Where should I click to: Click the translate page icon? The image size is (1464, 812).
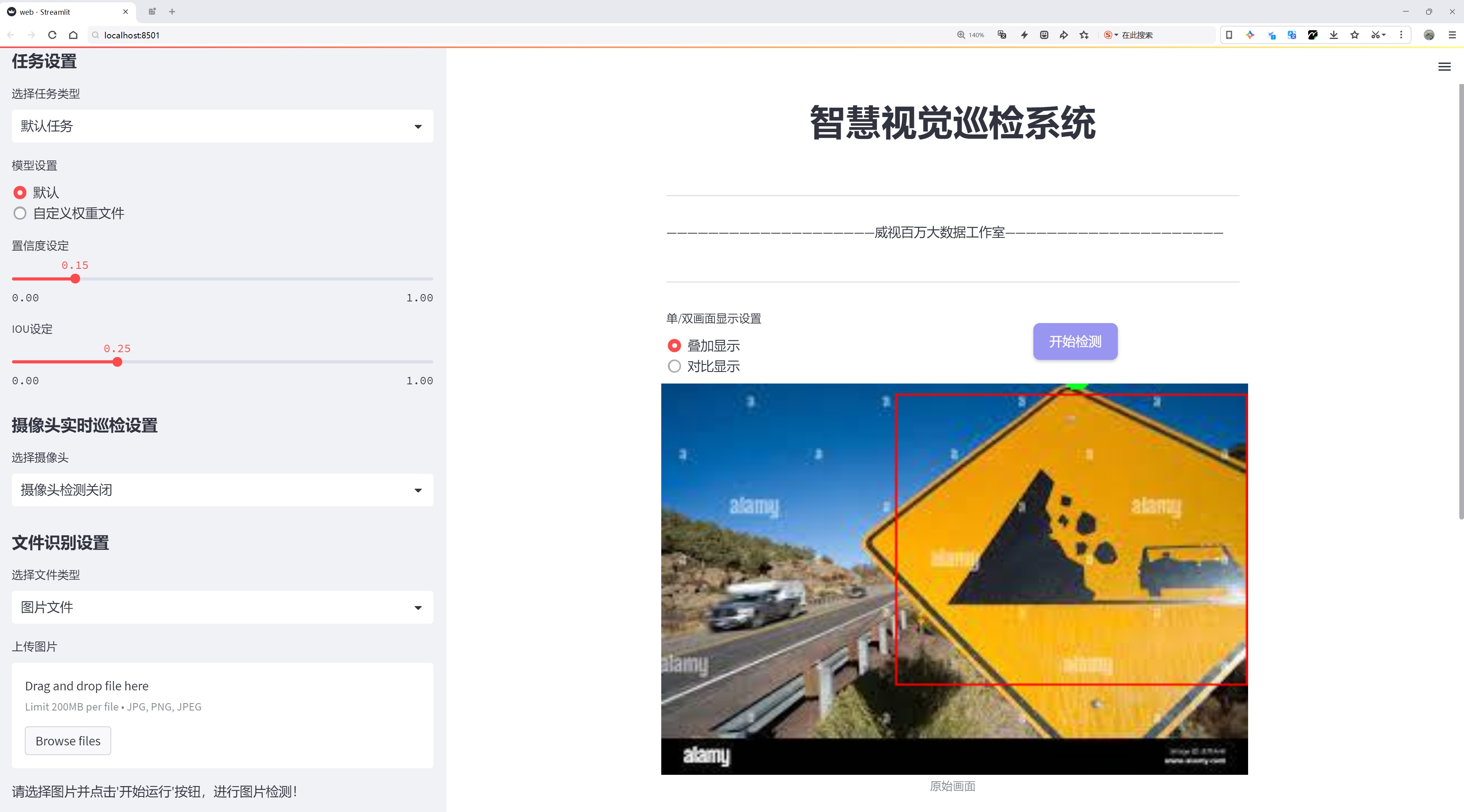pyautogui.click(x=1002, y=35)
